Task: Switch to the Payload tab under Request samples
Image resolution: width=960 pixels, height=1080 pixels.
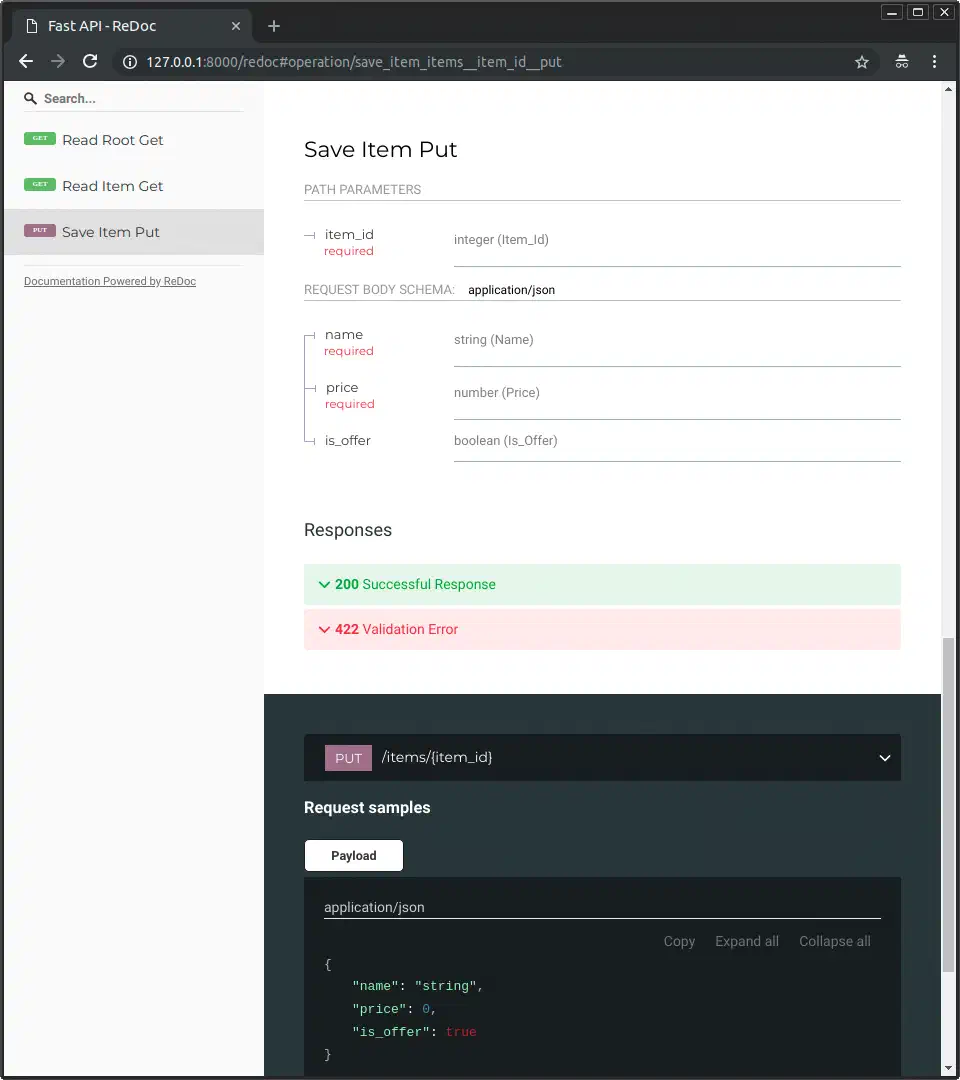Action: pyautogui.click(x=353, y=855)
